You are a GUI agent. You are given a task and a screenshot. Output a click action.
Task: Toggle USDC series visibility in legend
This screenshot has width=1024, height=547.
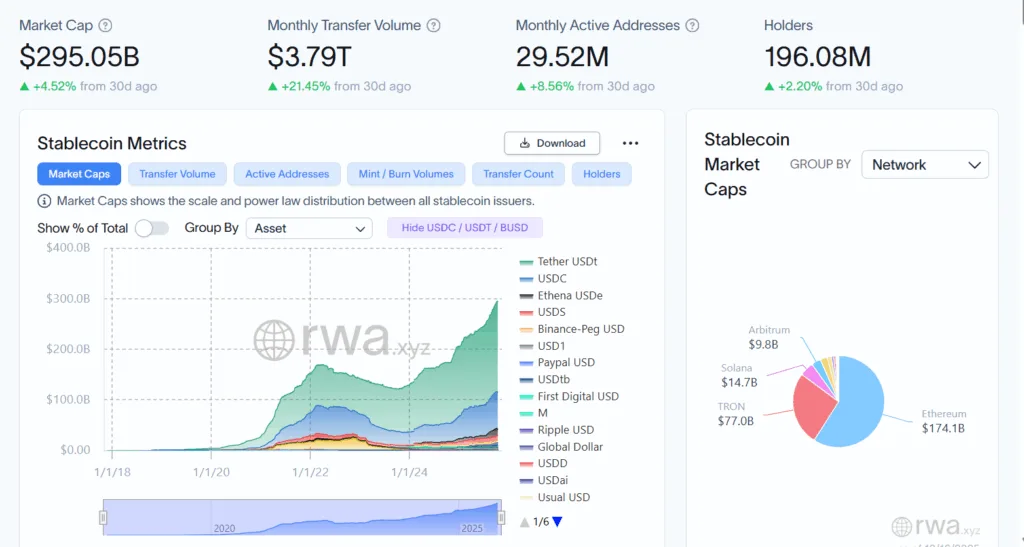[551, 279]
